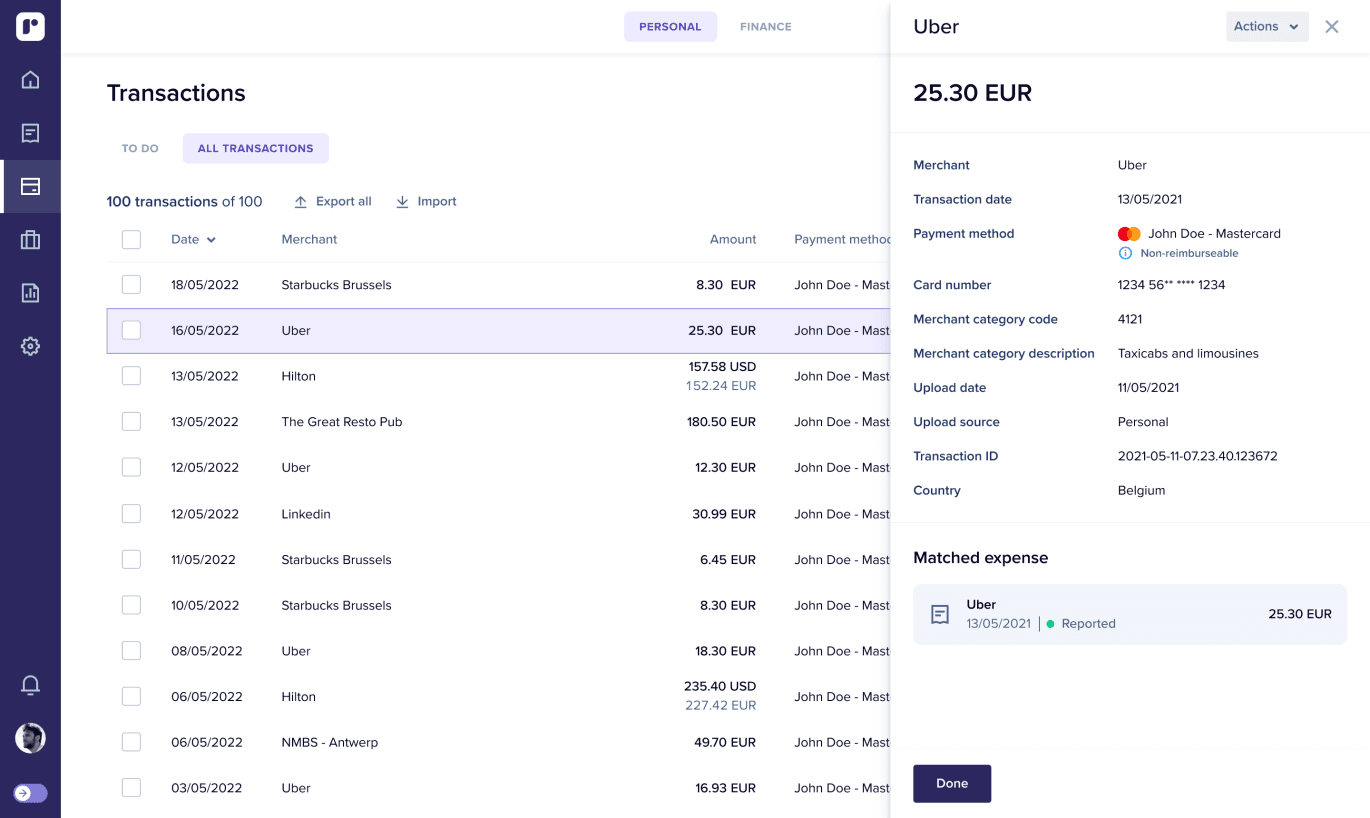Open the Home icon in sidebar
Screen dimensions: 1370x818
(30, 80)
